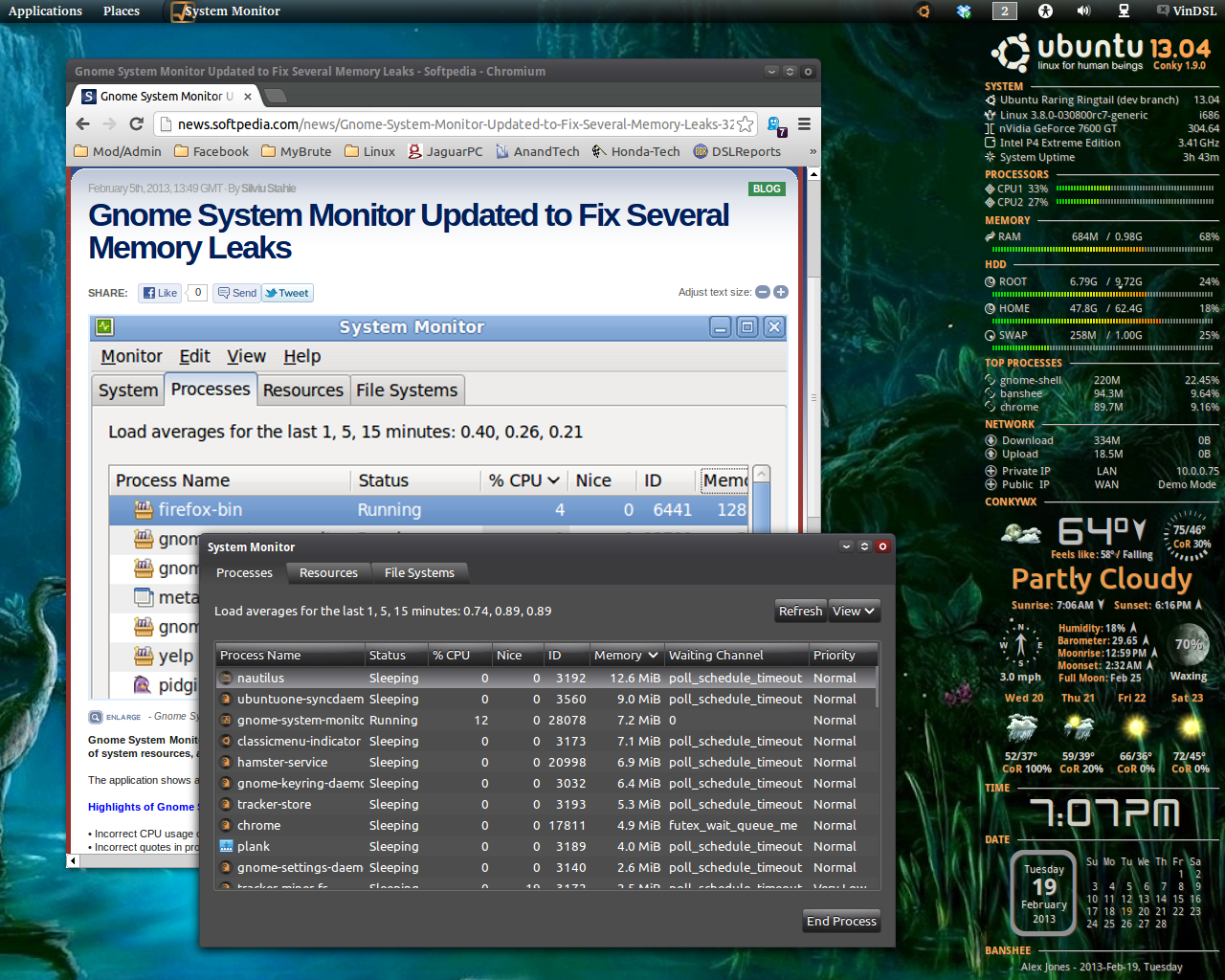Open AnandTech bookmark
Viewport: 1225px width, 980px height.
click(537, 151)
